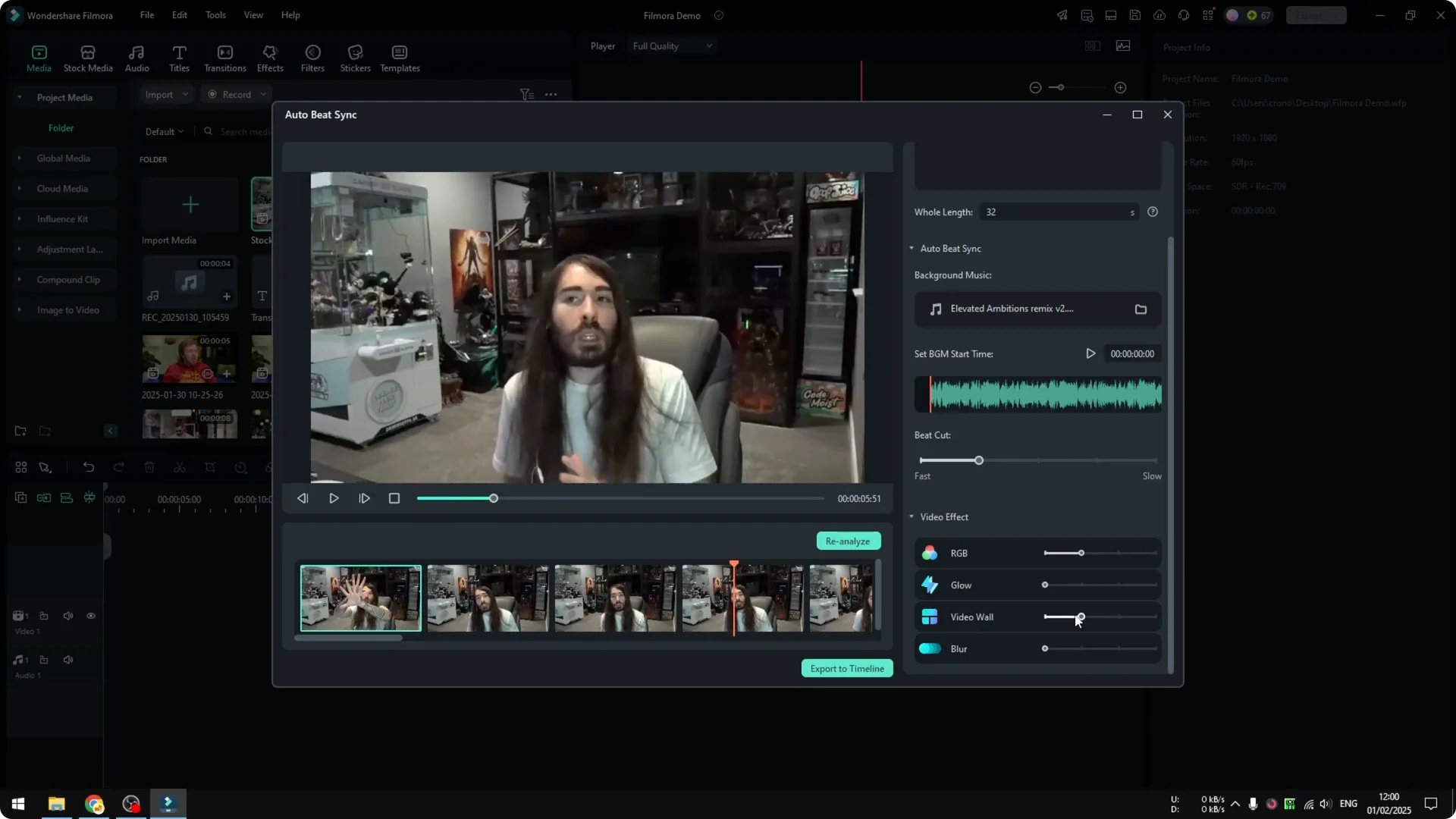This screenshot has height=819, width=1456.
Task: Lock the Video 1 track
Action: pos(43,616)
